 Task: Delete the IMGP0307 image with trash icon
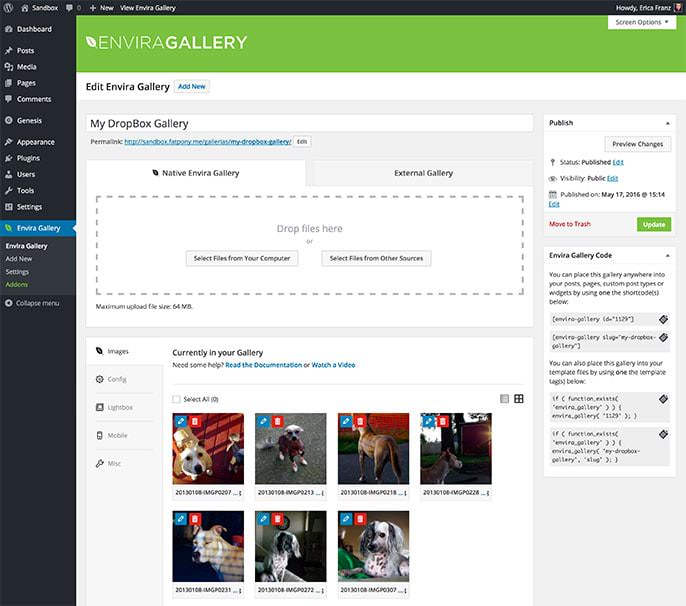pyautogui.click(x=360, y=518)
